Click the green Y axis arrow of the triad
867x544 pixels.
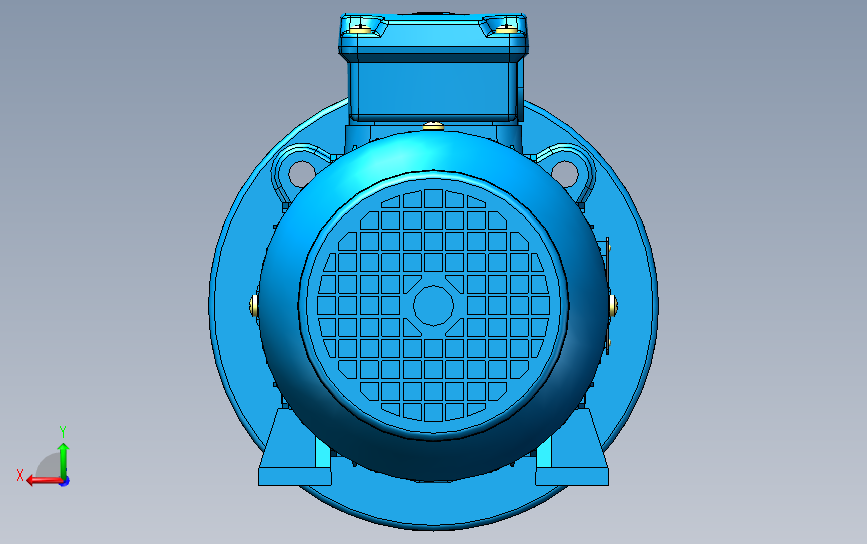[63, 460]
